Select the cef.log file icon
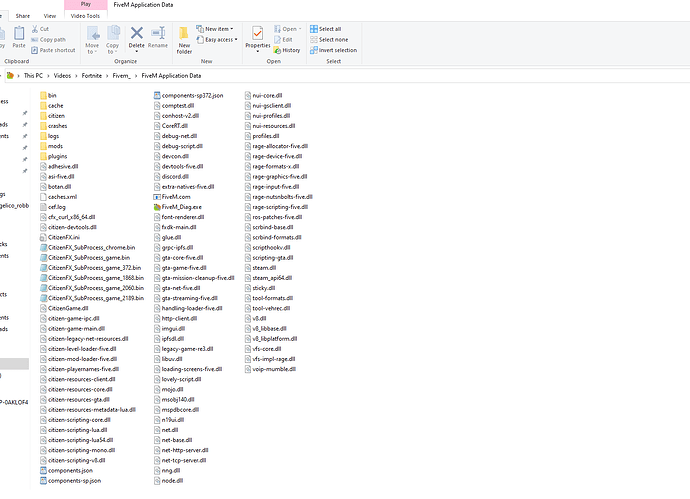690x499 pixels. (43, 207)
